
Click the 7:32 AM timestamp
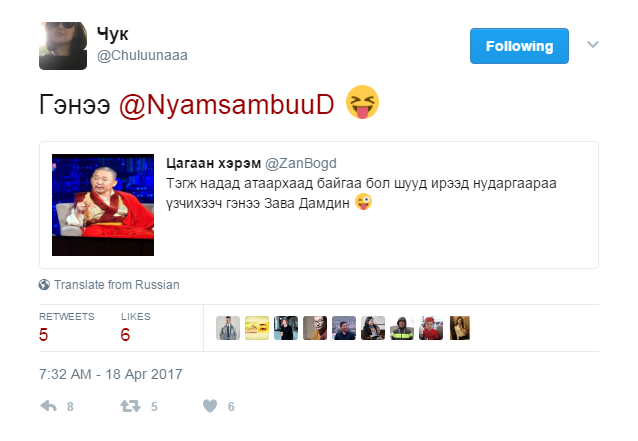pos(111,374)
